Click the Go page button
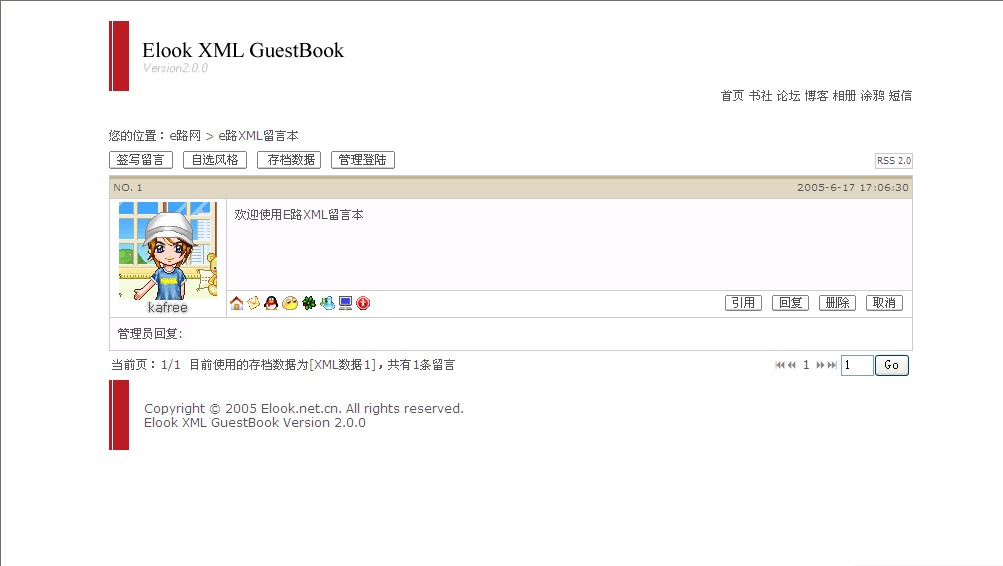 tap(892, 365)
